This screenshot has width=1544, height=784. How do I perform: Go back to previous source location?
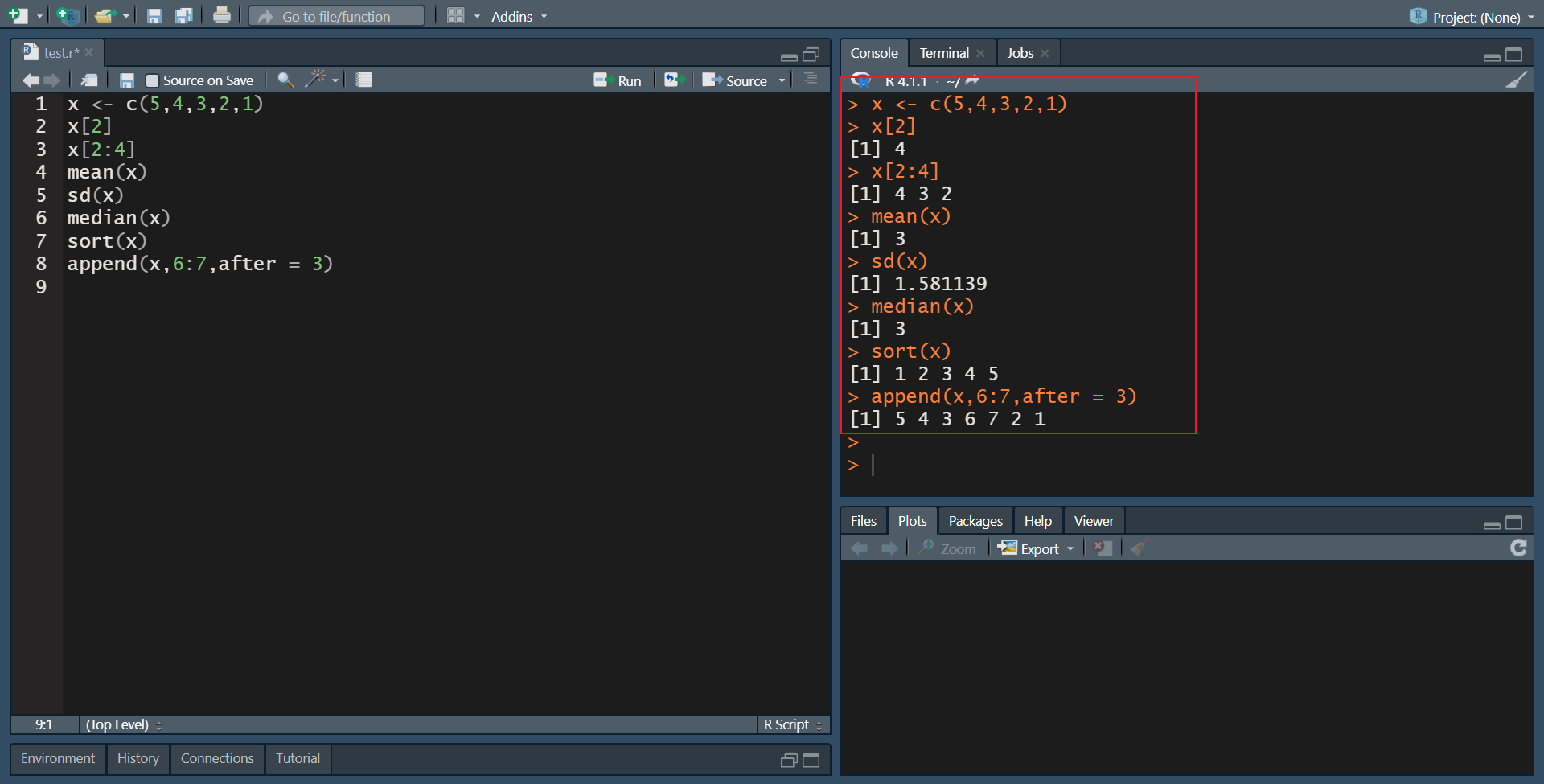coord(31,80)
